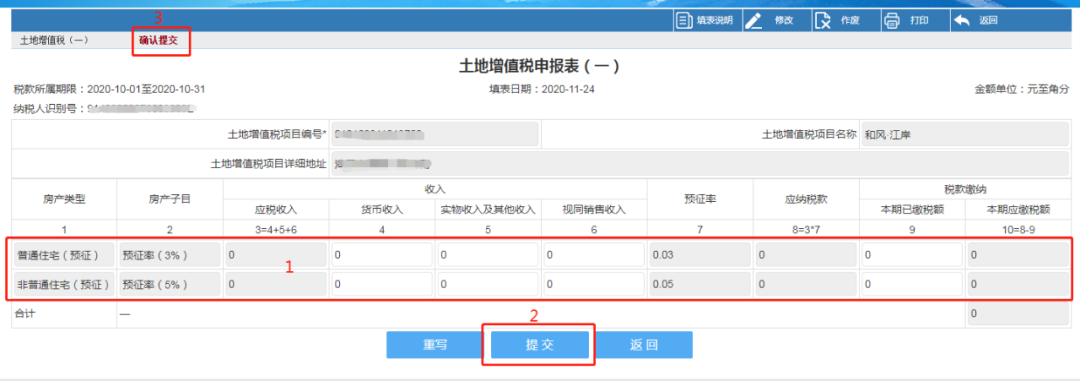This screenshot has width=1080, height=381.
Task: Click the 8=3*7 formula cell
Action: point(806,229)
